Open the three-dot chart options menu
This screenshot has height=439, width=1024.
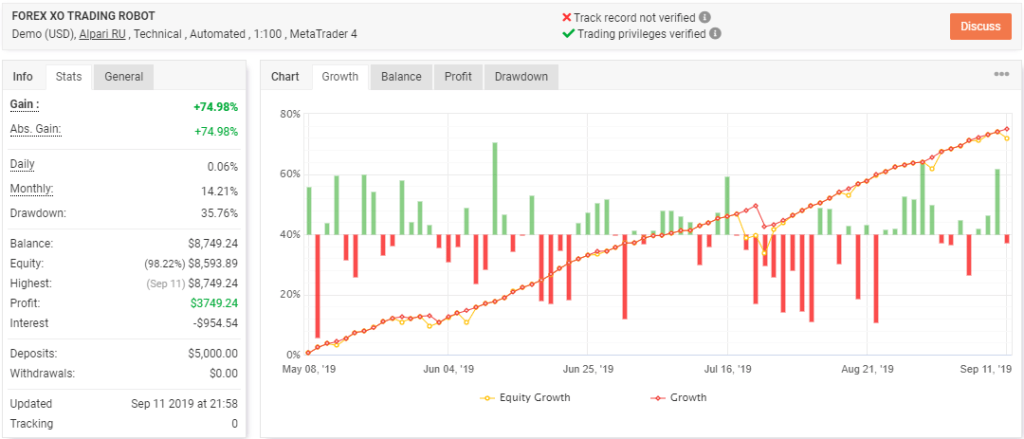(x=1001, y=75)
